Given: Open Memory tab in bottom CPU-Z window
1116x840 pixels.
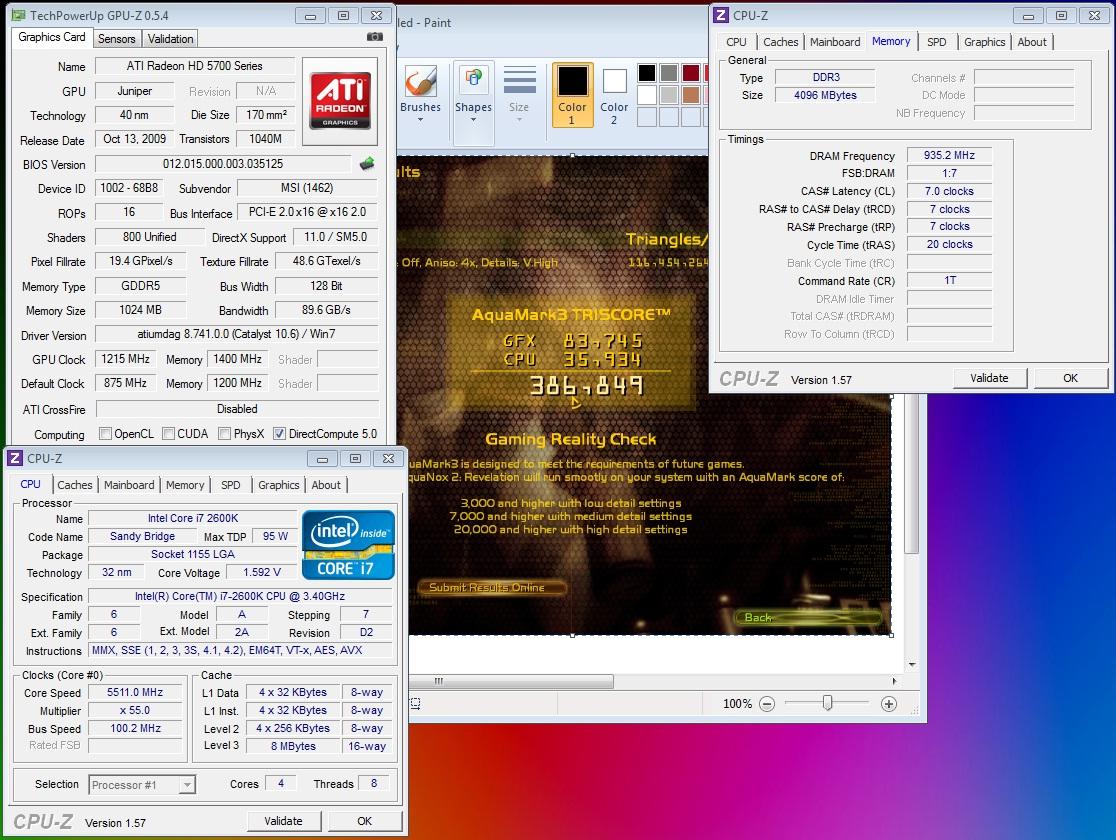Looking at the screenshot, I should point(185,485).
